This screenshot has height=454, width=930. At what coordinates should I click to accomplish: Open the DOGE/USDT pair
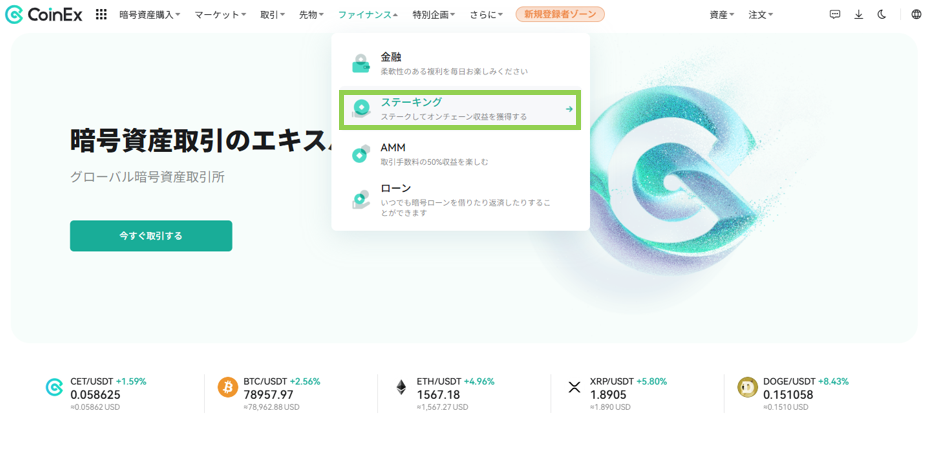pyautogui.click(x=789, y=381)
